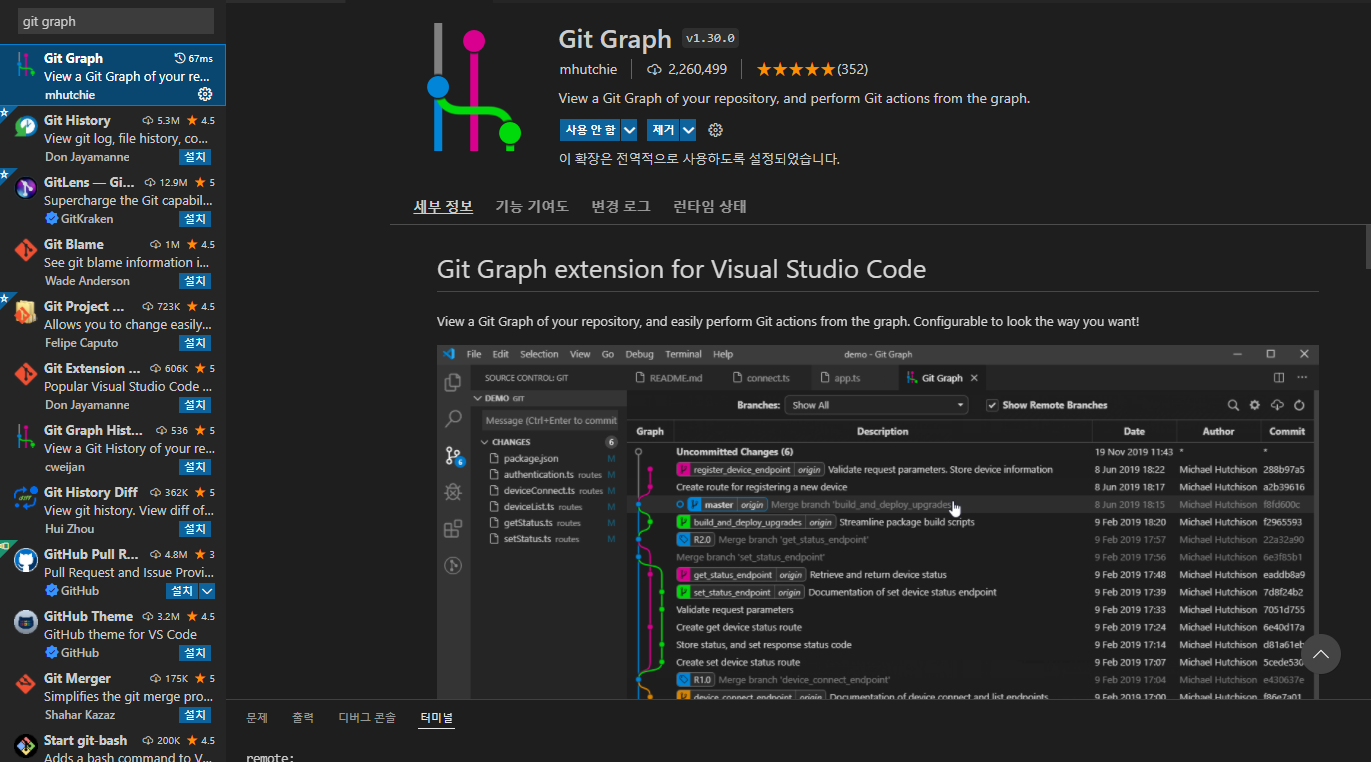Open the 터미널 panel tab
This screenshot has height=762, width=1371.
pyautogui.click(x=436, y=718)
